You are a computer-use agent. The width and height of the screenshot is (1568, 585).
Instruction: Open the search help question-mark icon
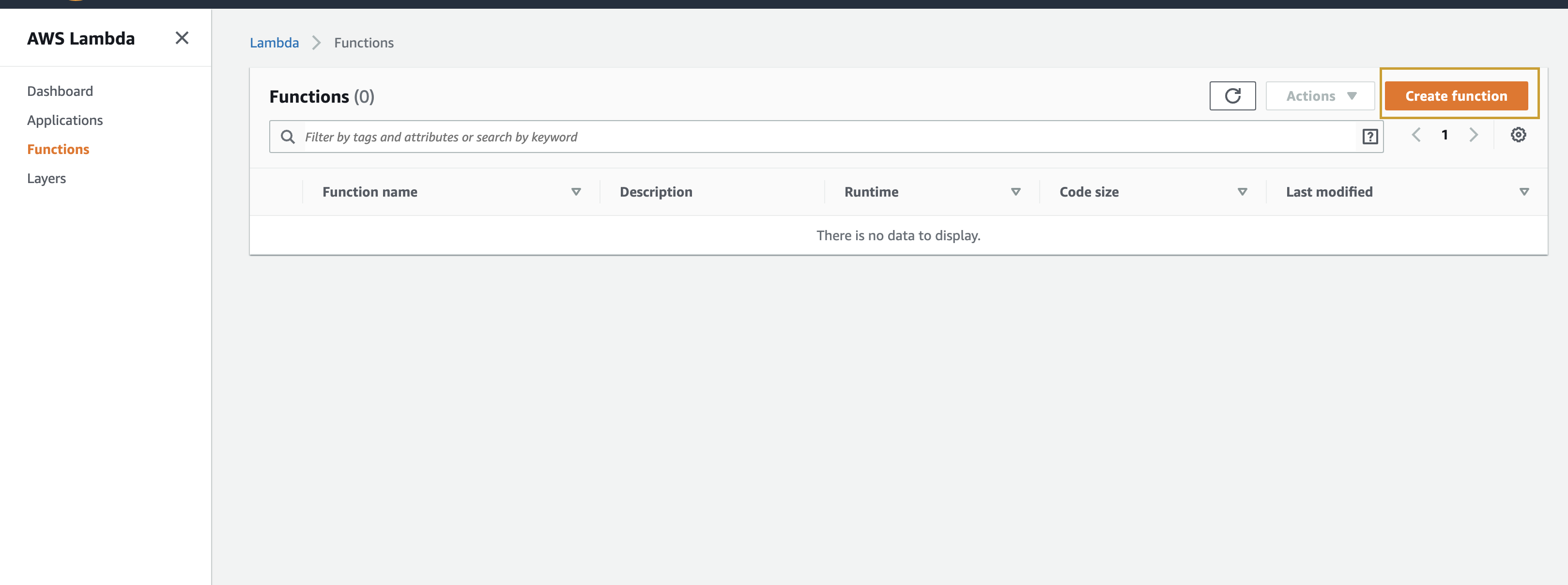(1369, 137)
